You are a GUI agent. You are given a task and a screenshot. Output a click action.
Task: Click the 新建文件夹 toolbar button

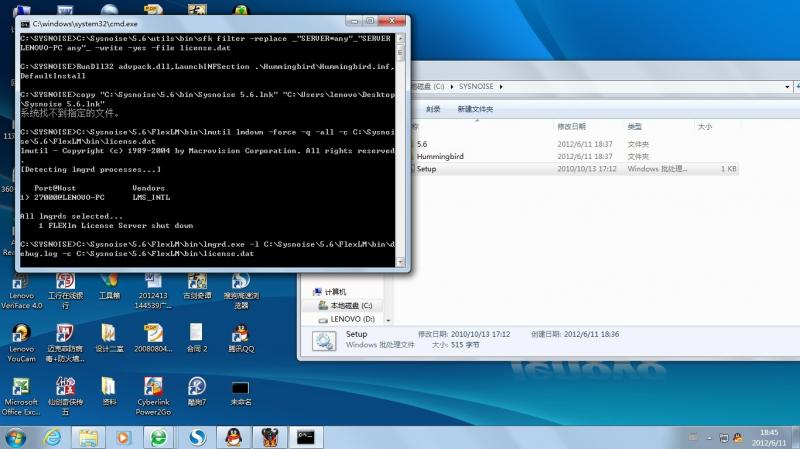pos(475,109)
